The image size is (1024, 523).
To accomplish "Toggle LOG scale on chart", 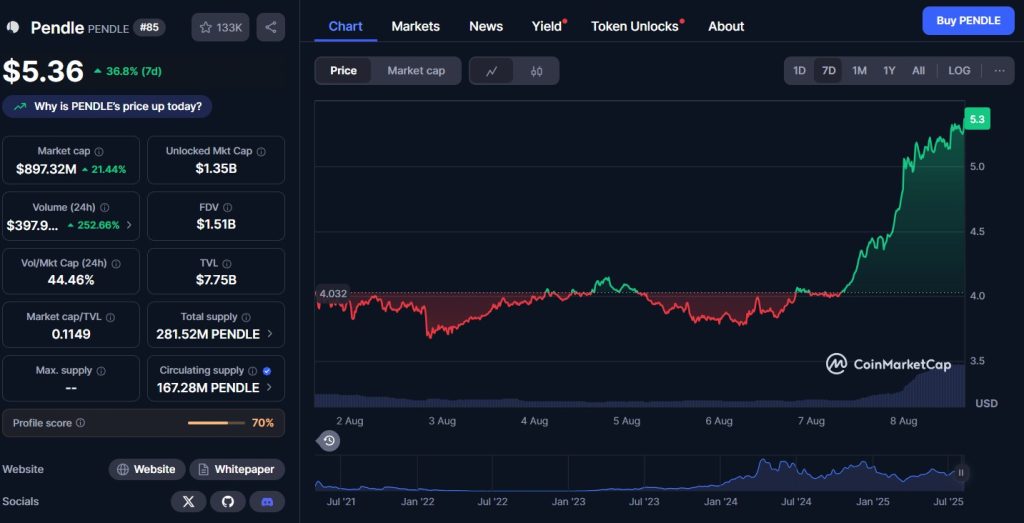I will click(959, 71).
